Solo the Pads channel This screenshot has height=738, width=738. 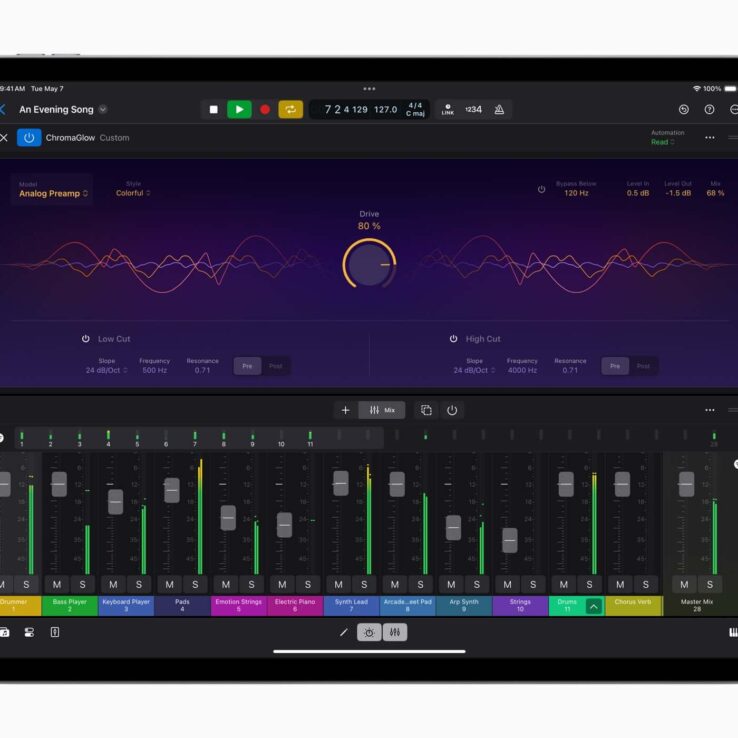tap(195, 585)
